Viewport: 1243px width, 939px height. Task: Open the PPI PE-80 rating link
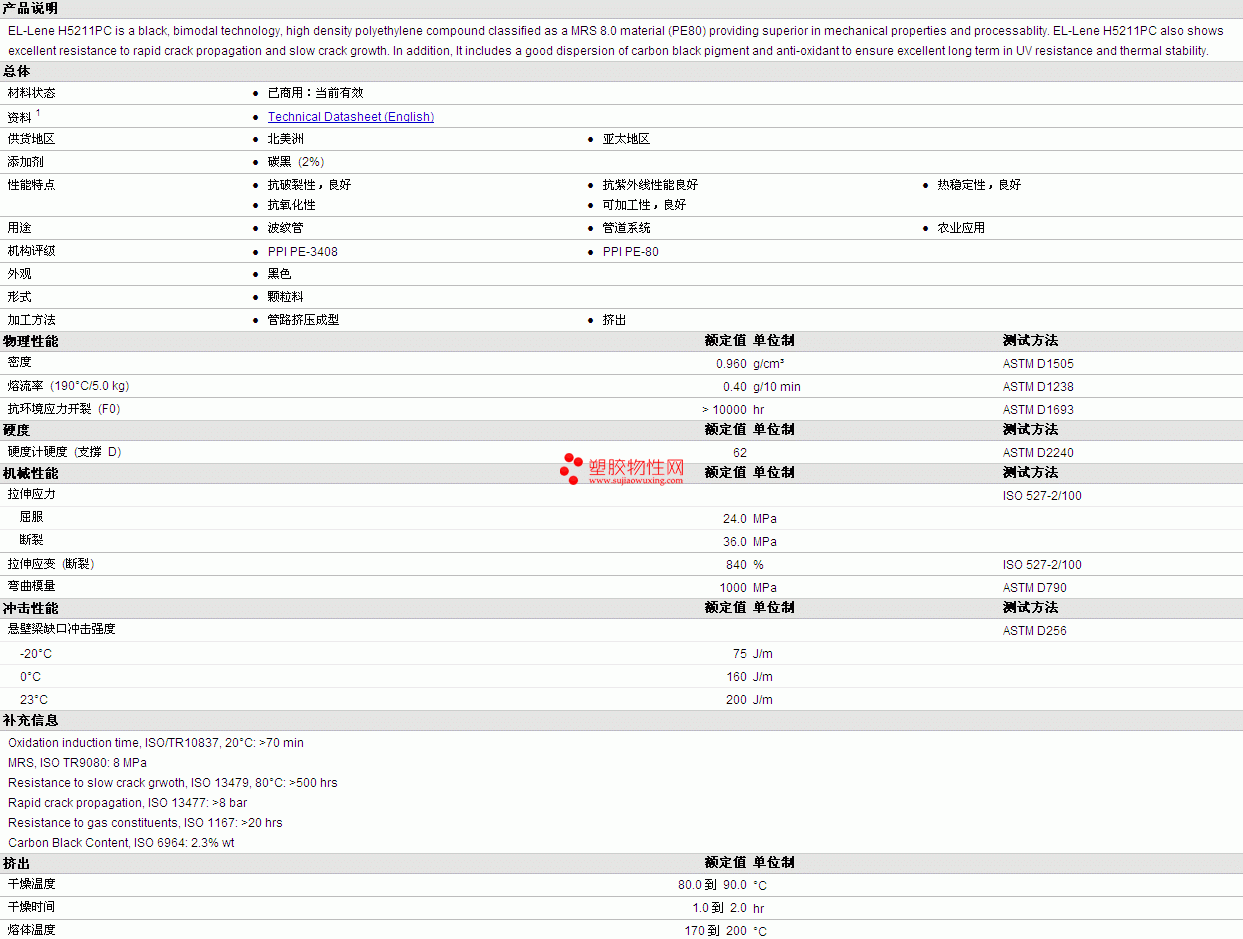point(631,252)
